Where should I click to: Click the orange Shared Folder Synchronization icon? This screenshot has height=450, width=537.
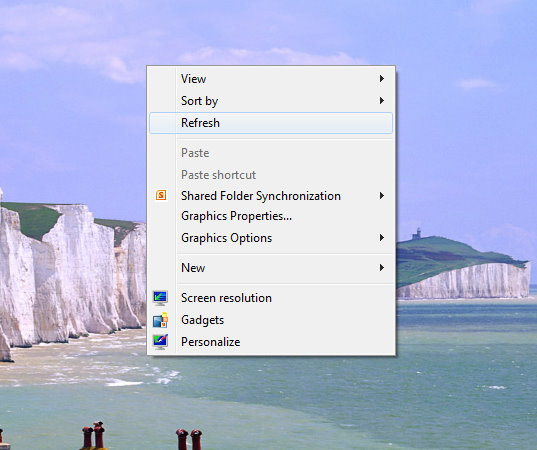click(x=161, y=195)
